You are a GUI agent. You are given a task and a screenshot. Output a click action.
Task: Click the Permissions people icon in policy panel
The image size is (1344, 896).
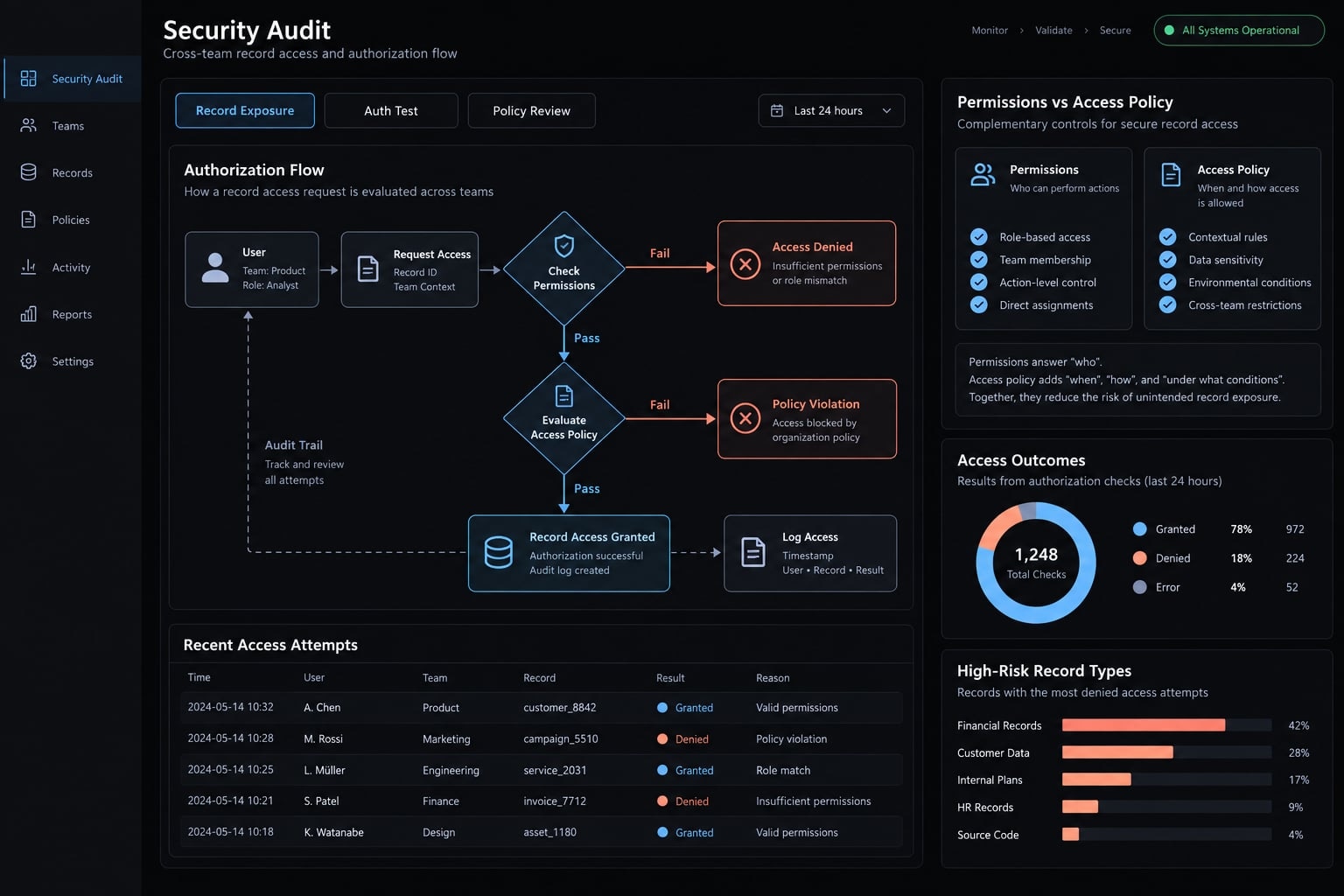(x=983, y=175)
